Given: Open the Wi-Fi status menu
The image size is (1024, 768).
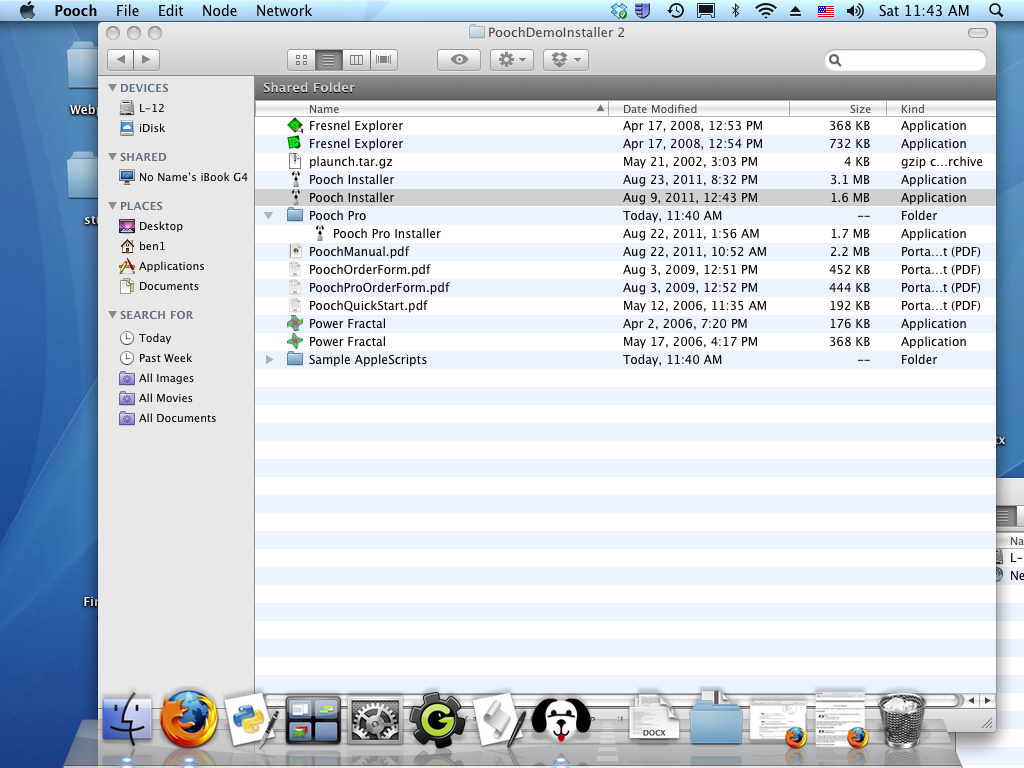Looking at the screenshot, I should (765, 10).
